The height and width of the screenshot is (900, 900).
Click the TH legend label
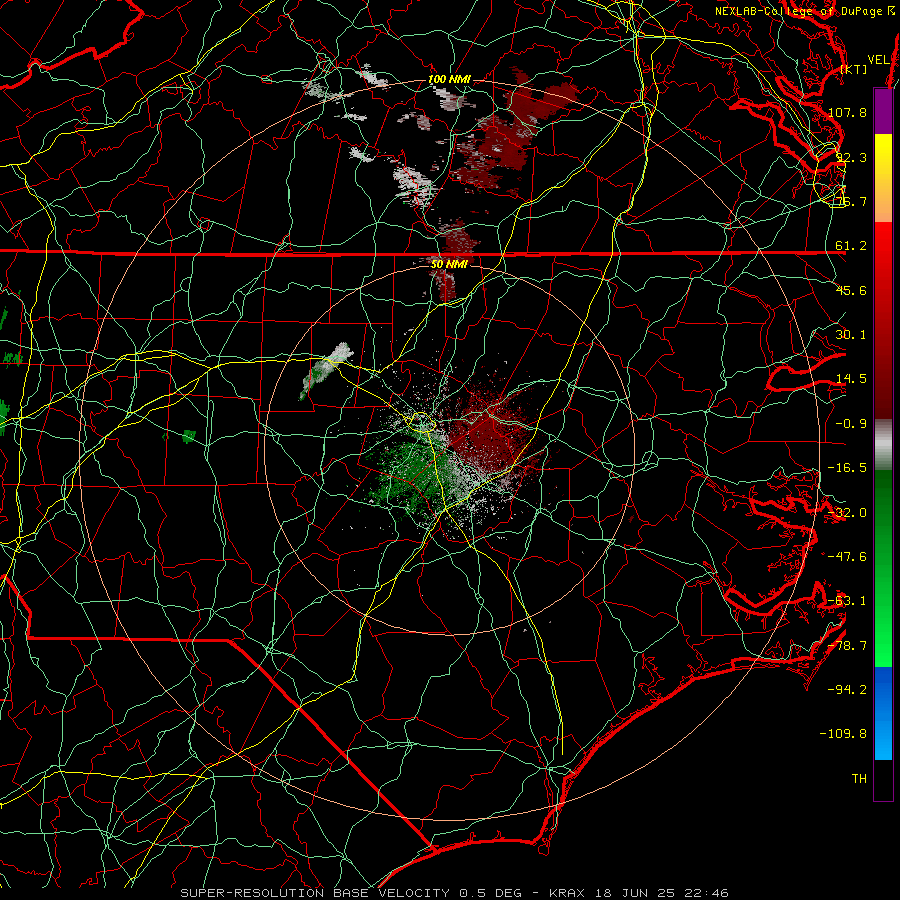(859, 779)
